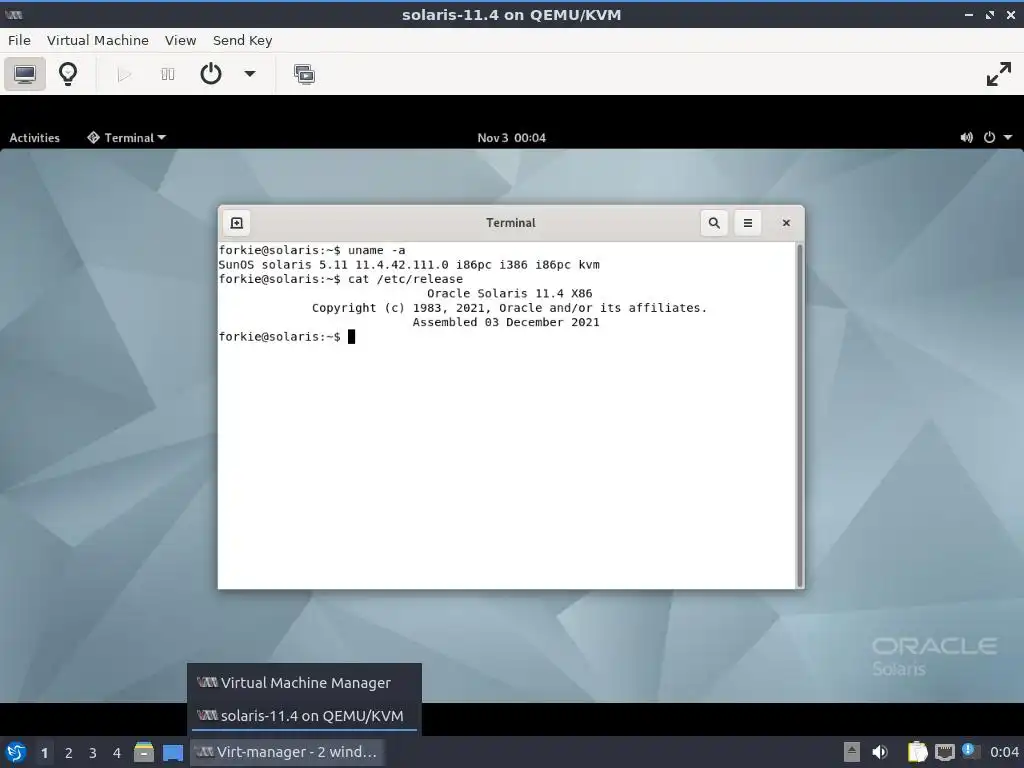The image size is (1024, 768).
Task: Open the View menu
Action: (x=180, y=40)
